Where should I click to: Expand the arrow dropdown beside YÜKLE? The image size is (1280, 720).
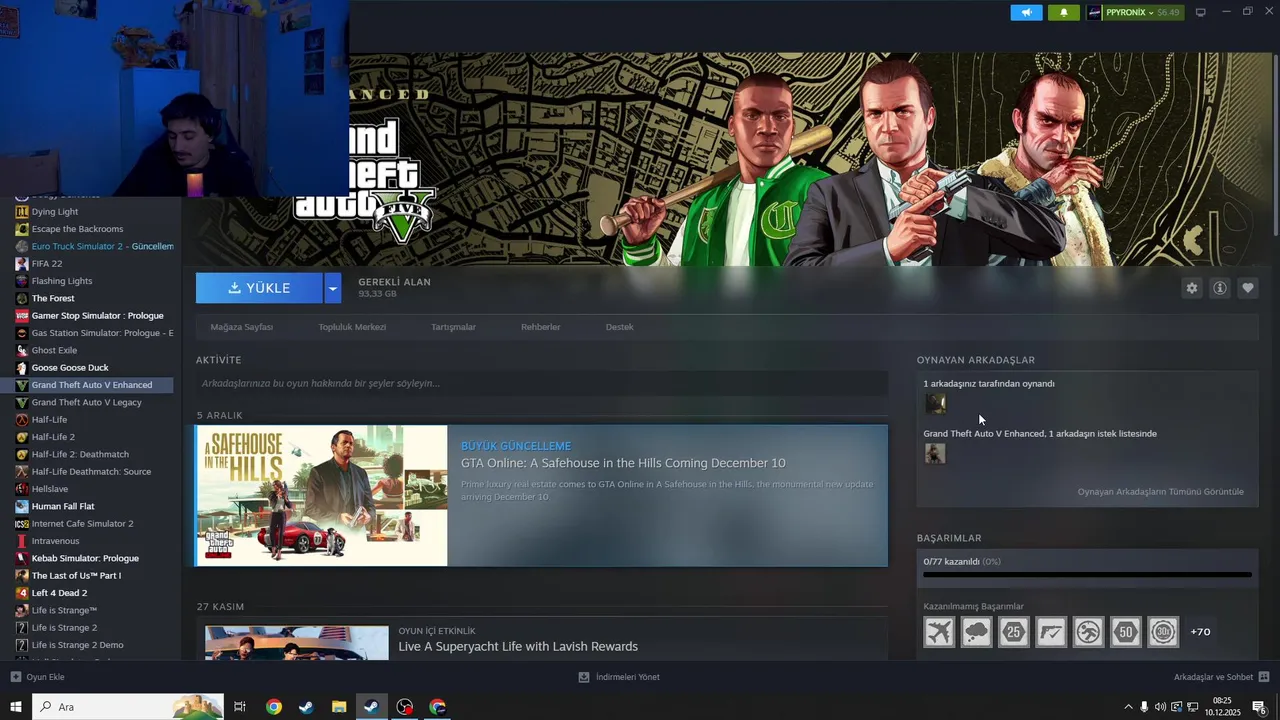point(333,288)
